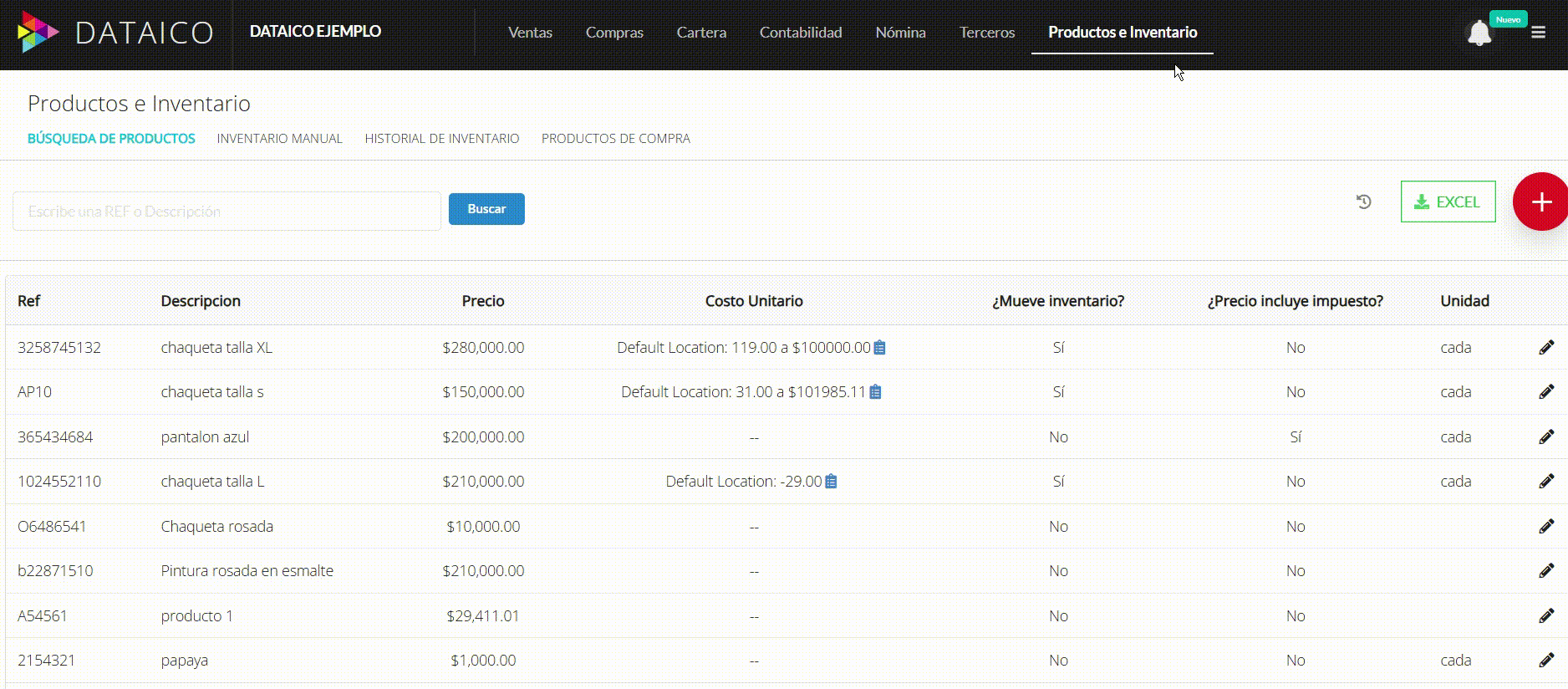Open the hamburger menu icon
This screenshot has height=689, width=1568.
click(1538, 33)
